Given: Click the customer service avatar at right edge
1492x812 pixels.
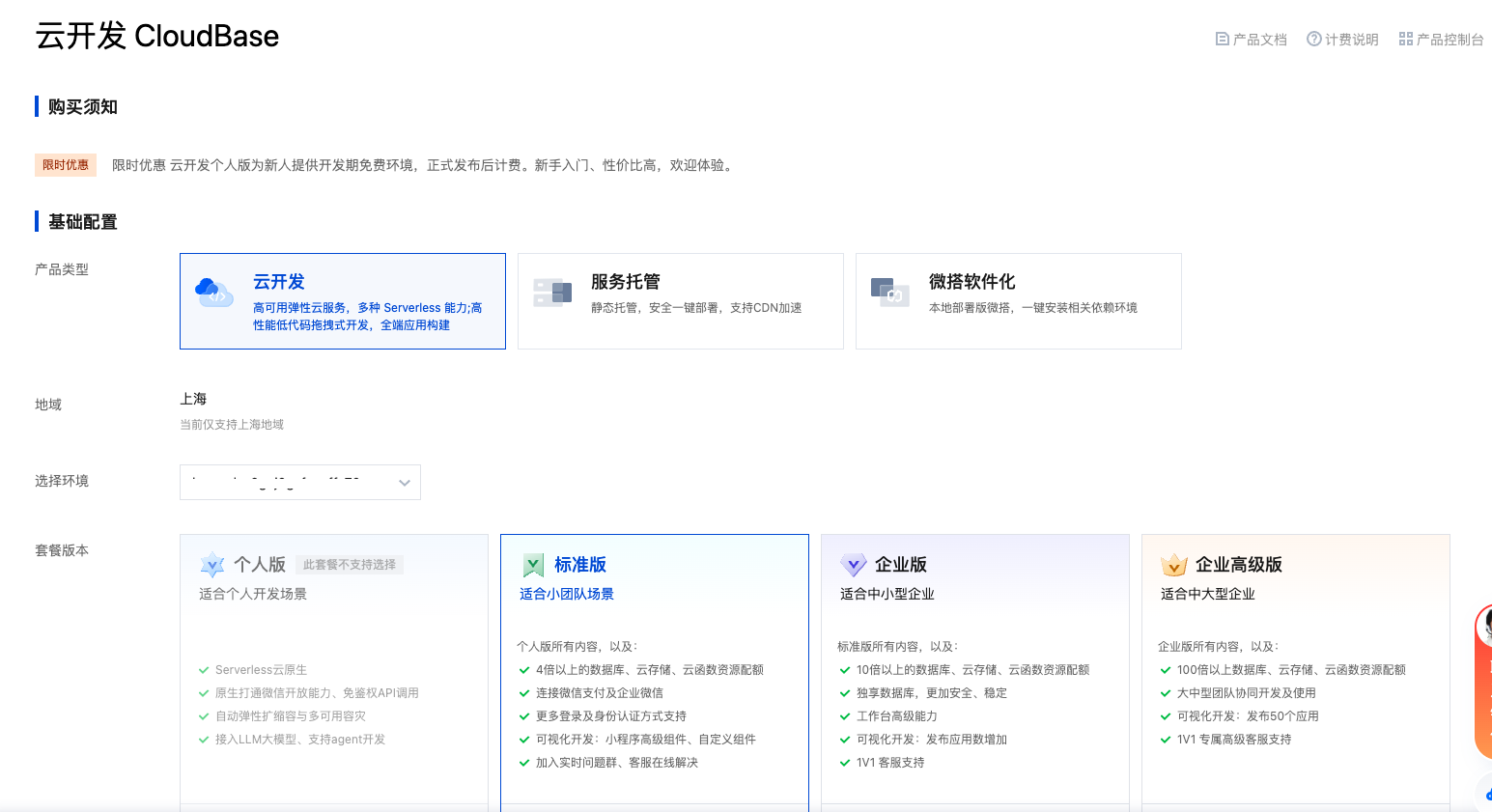Looking at the screenshot, I should click(x=1485, y=628).
